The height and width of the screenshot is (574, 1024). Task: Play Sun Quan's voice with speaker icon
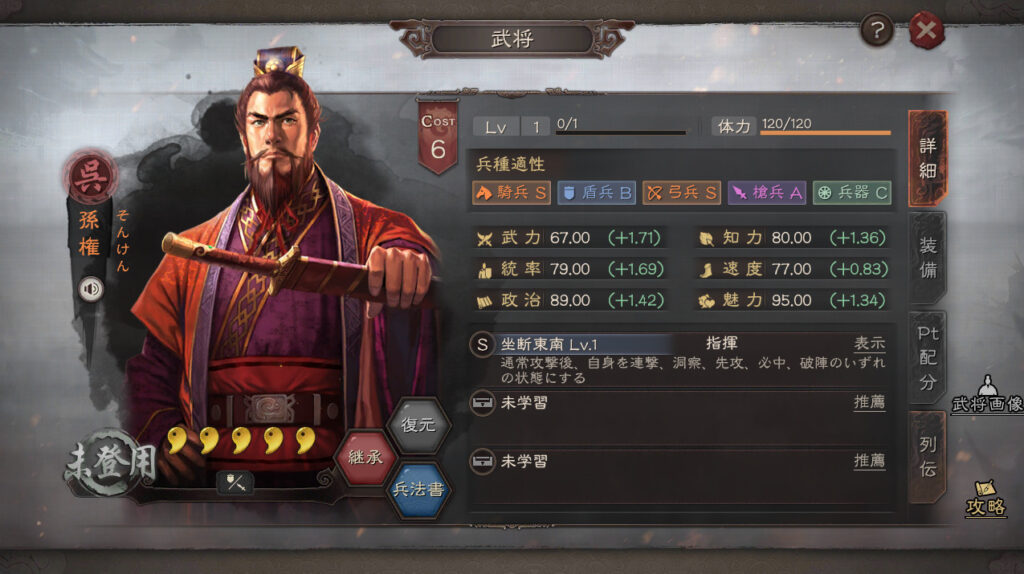(x=91, y=289)
